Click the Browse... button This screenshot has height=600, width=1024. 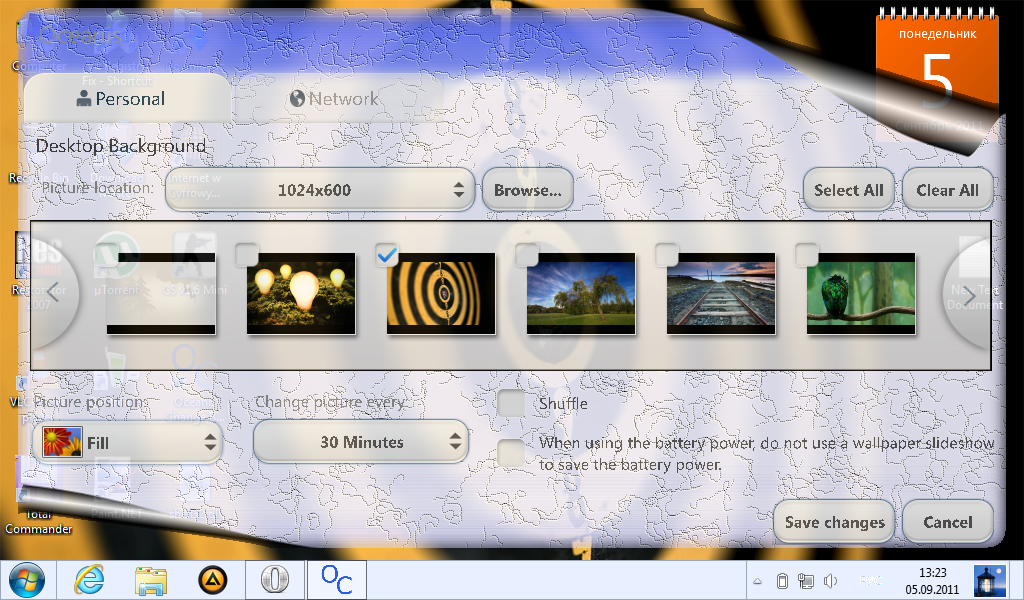[x=528, y=190]
